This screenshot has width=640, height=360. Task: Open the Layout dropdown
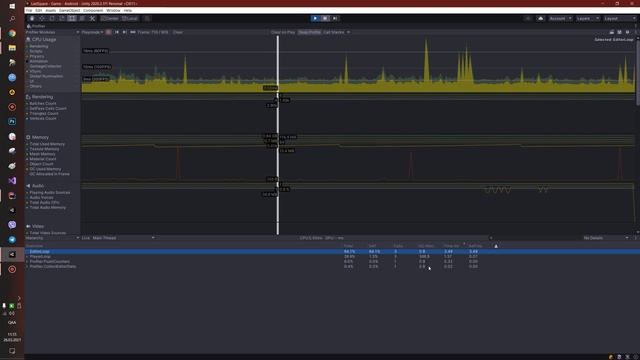[620, 18]
